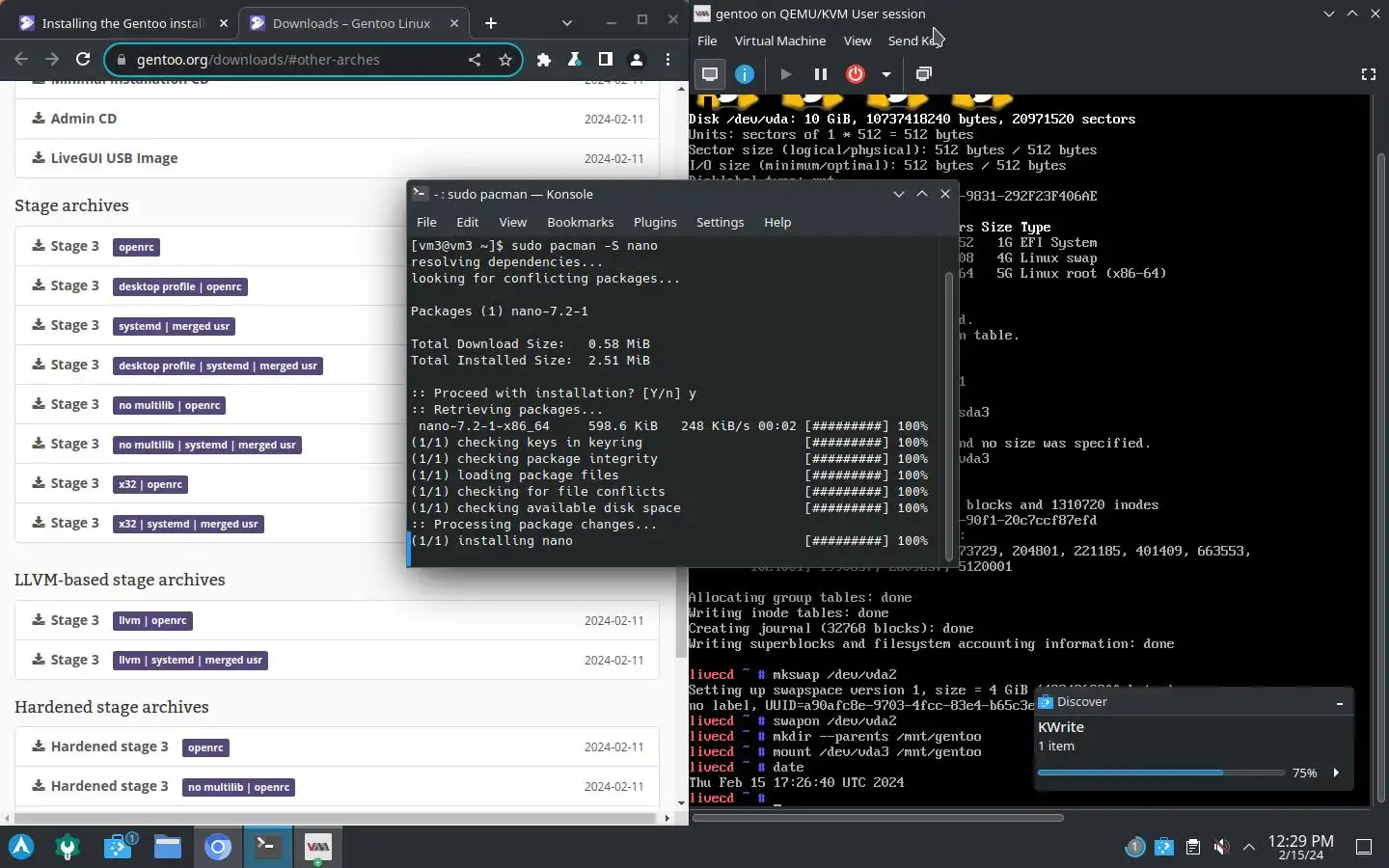
Task: Switch to virt-manager from the taskbar
Action: (317, 847)
